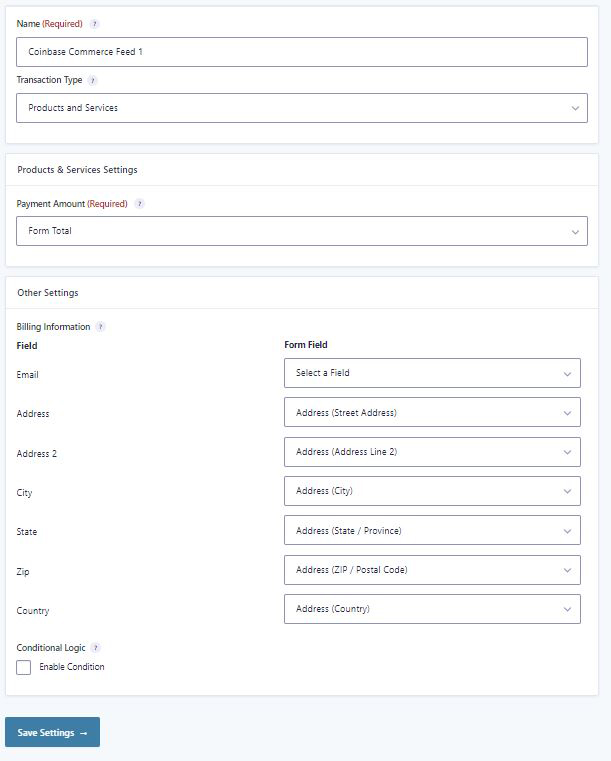The height and width of the screenshot is (761, 611).
Task: Click the help icon next to Name
Action: click(95, 24)
